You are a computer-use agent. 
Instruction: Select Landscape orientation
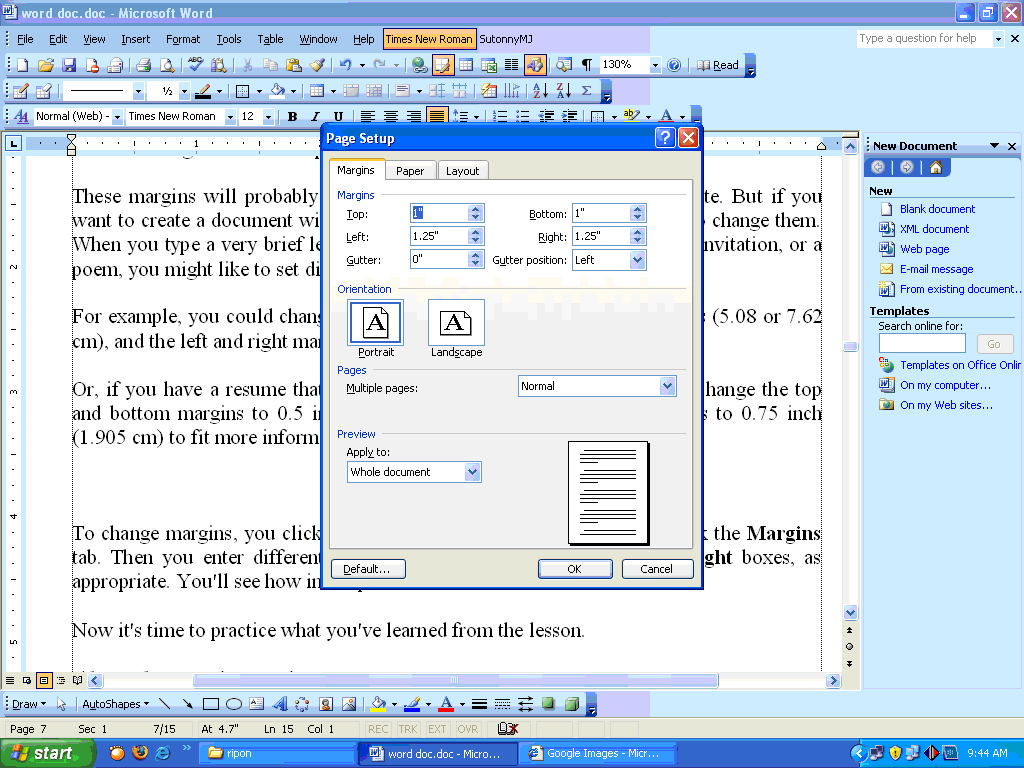click(x=455, y=322)
